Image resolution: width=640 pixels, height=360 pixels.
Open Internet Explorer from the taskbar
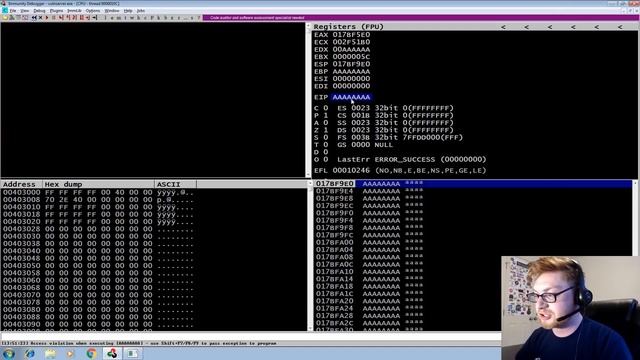29,353
